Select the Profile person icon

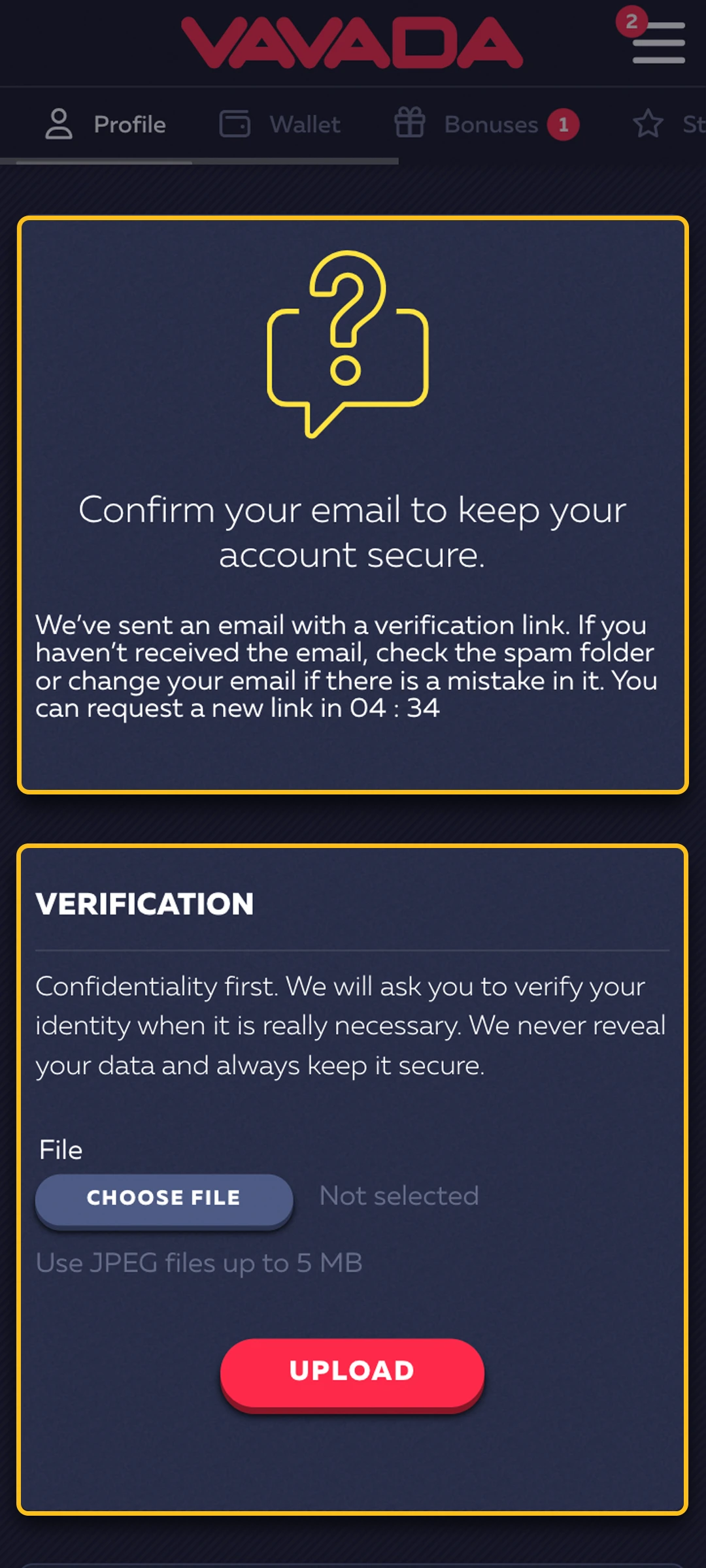(59, 123)
